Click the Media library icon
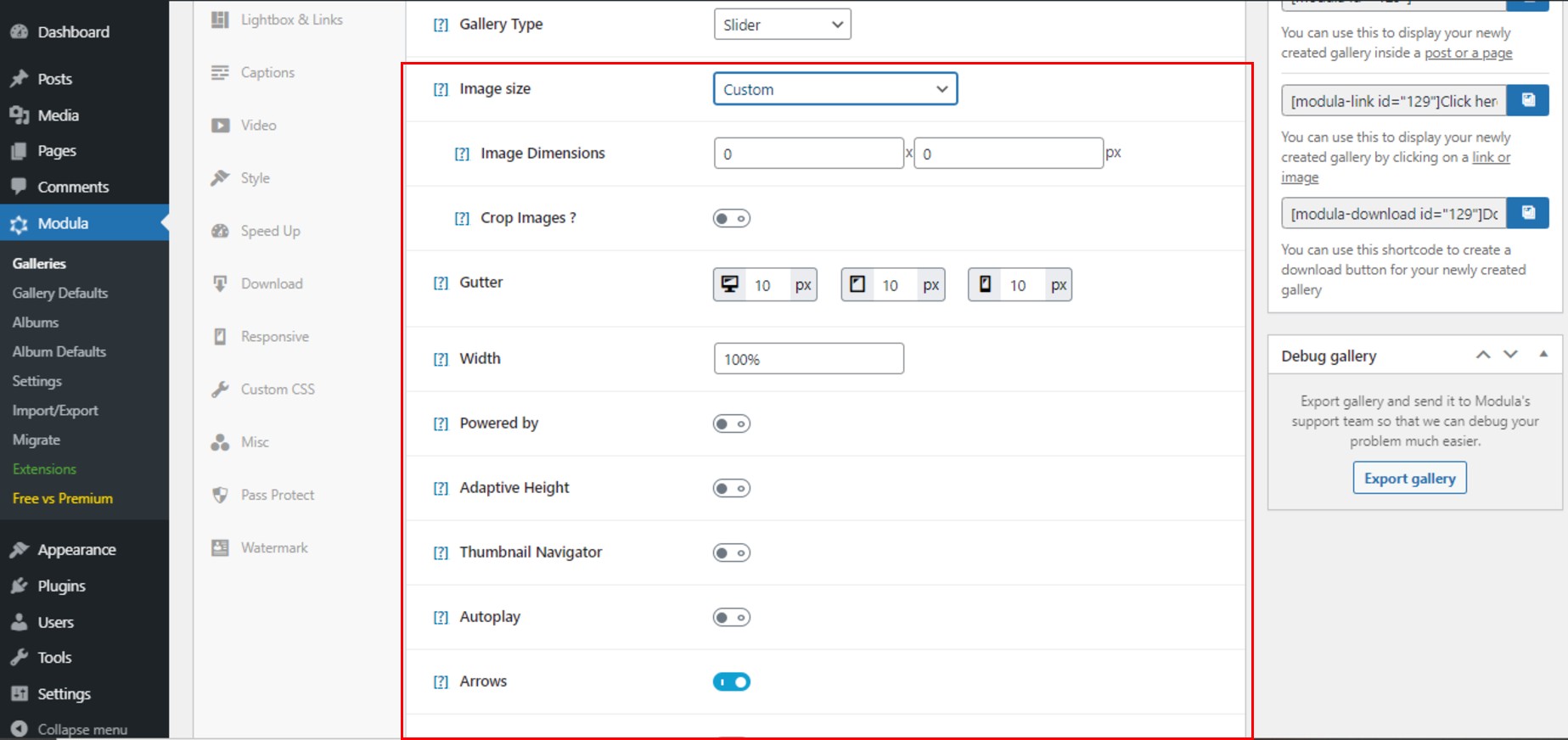Image resolution: width=1568 pixels, height=740 pixels. click(19, 115)
